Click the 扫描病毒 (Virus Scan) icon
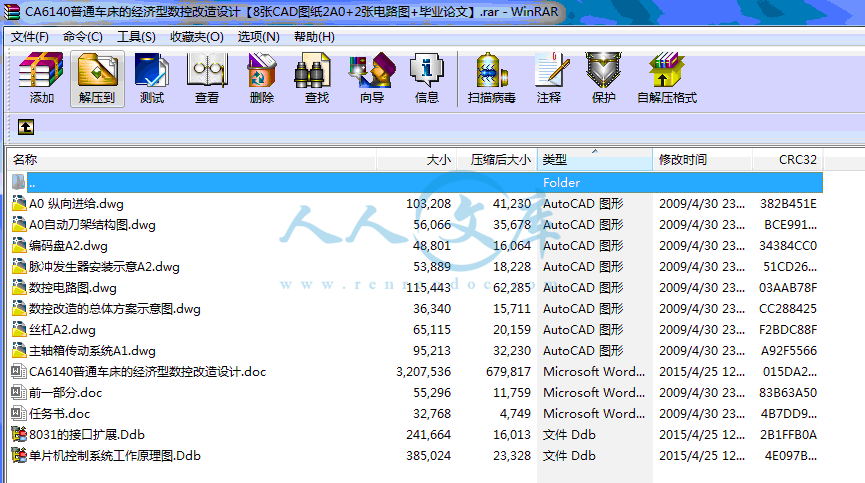 pyautogui.click(x=492, y=71)
